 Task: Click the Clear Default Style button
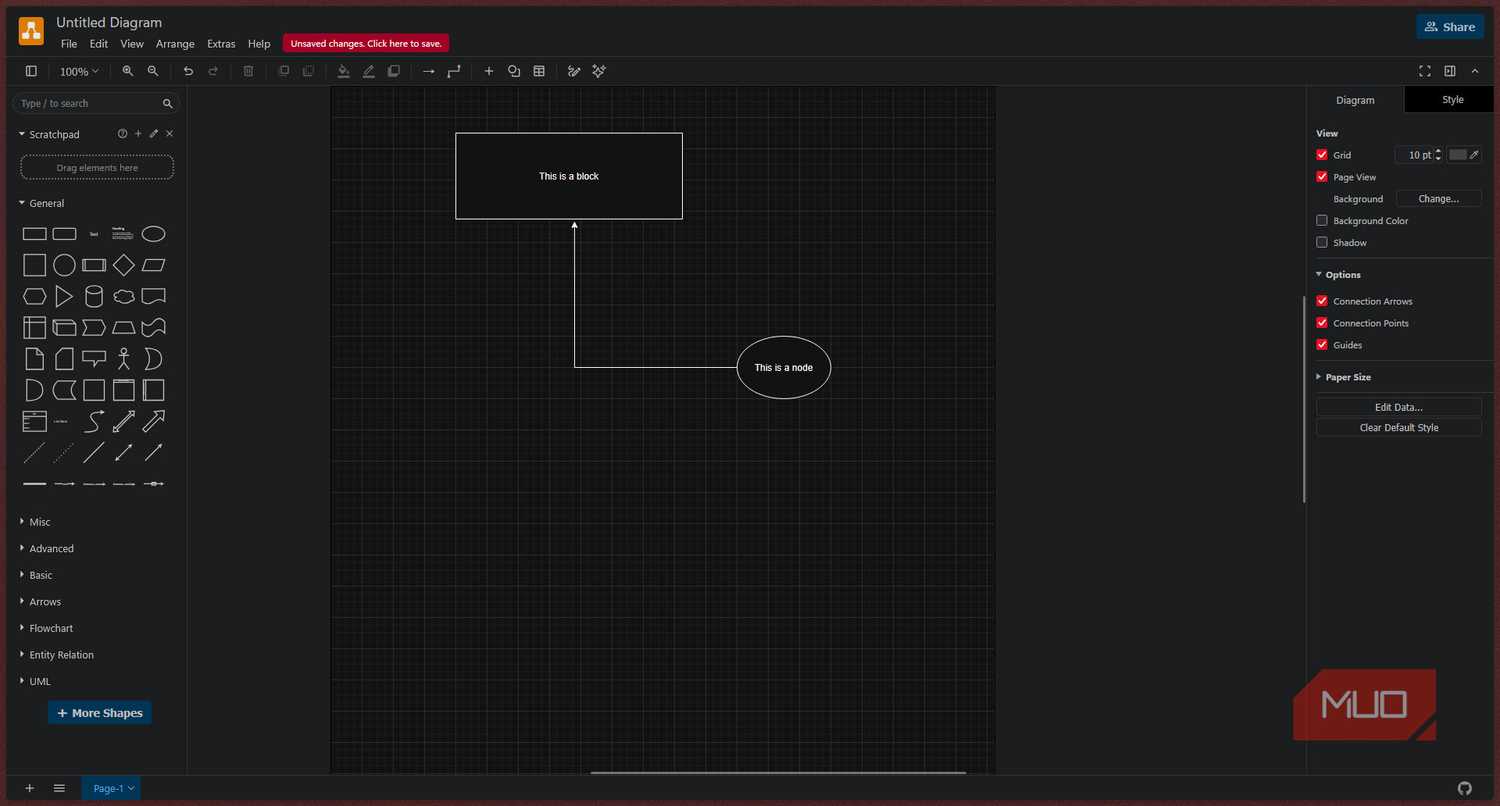click(x=1398, y=428)
